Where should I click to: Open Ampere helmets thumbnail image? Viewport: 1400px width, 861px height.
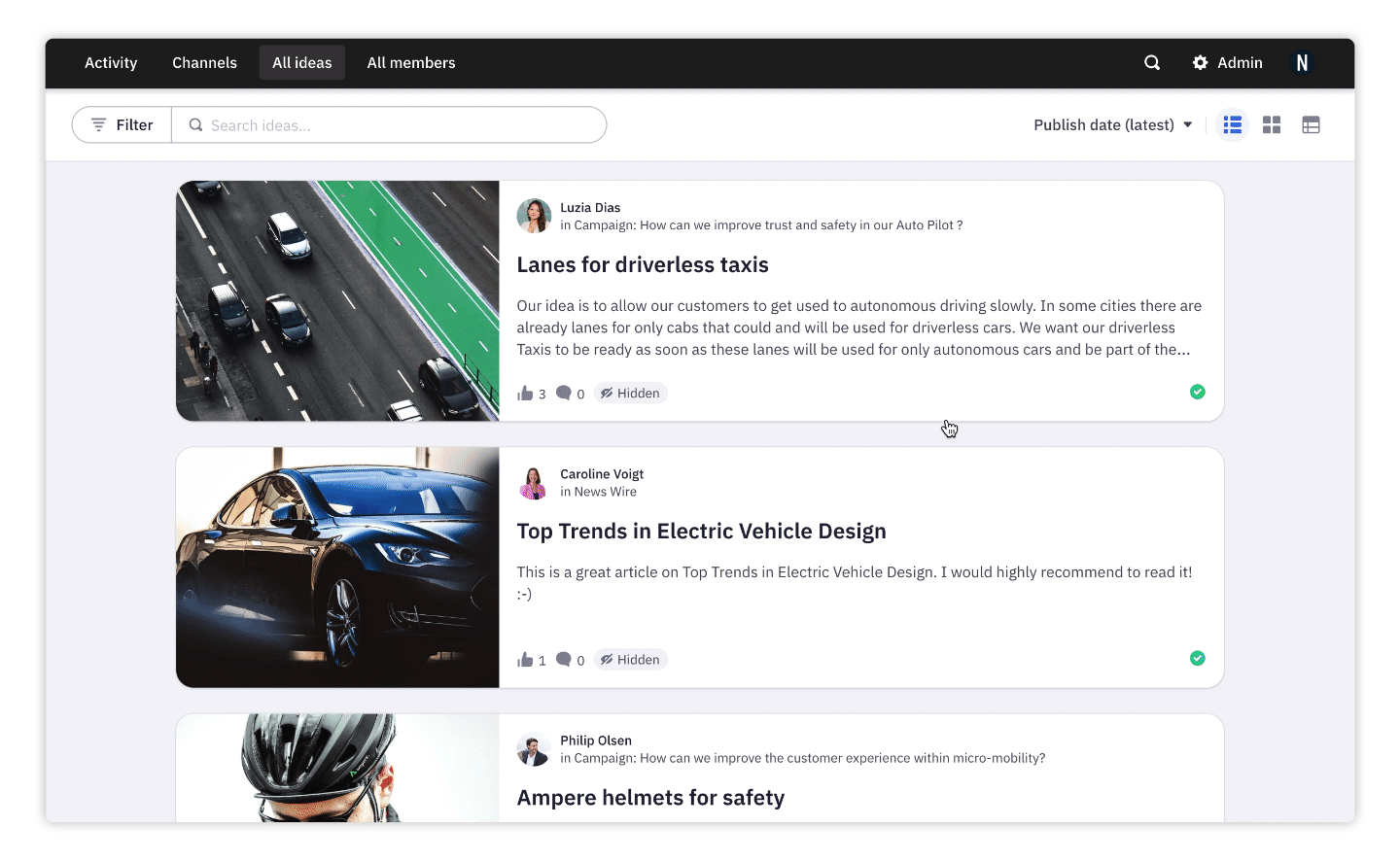coord(337,768)
